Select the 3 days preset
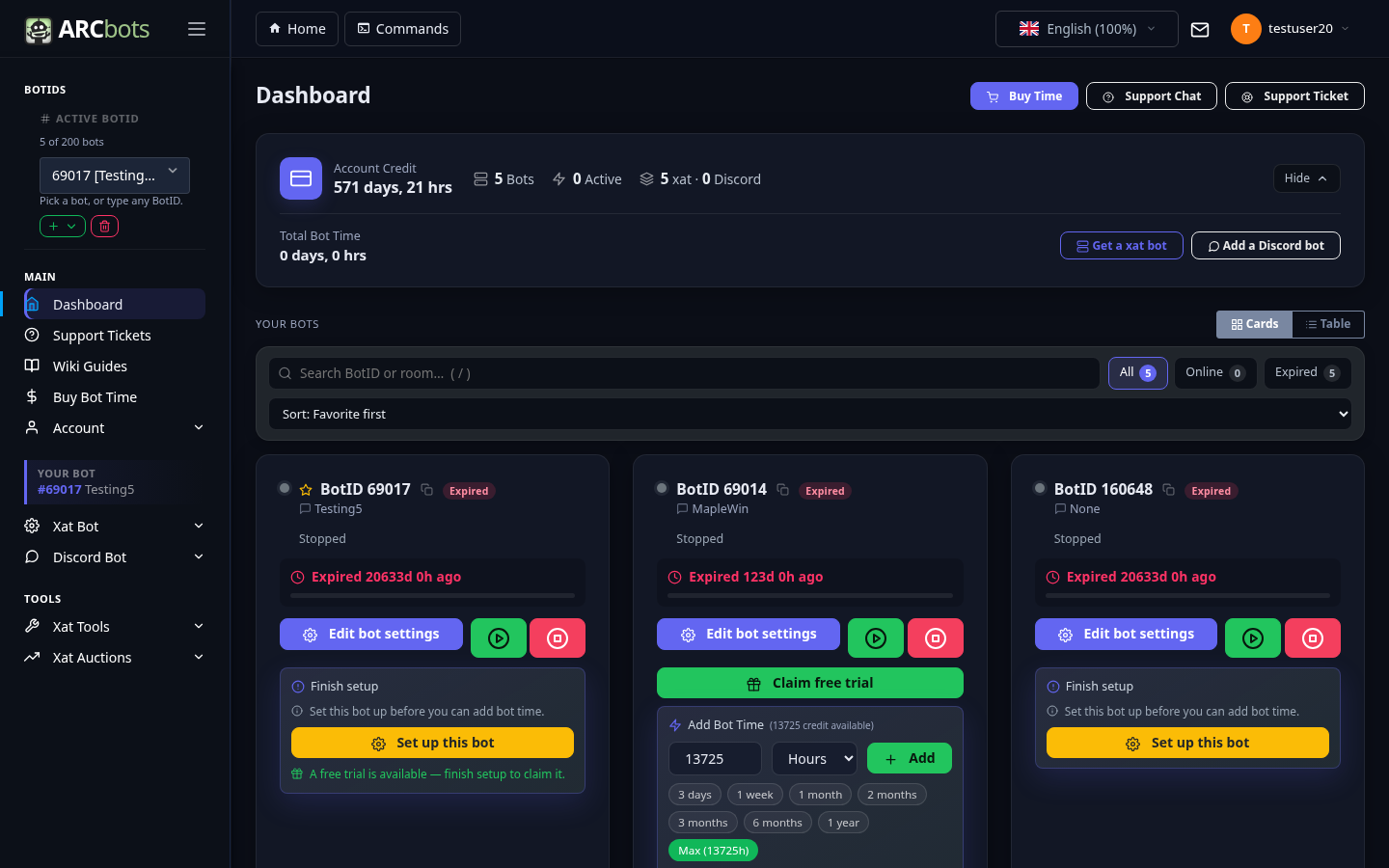 [694, 795]
